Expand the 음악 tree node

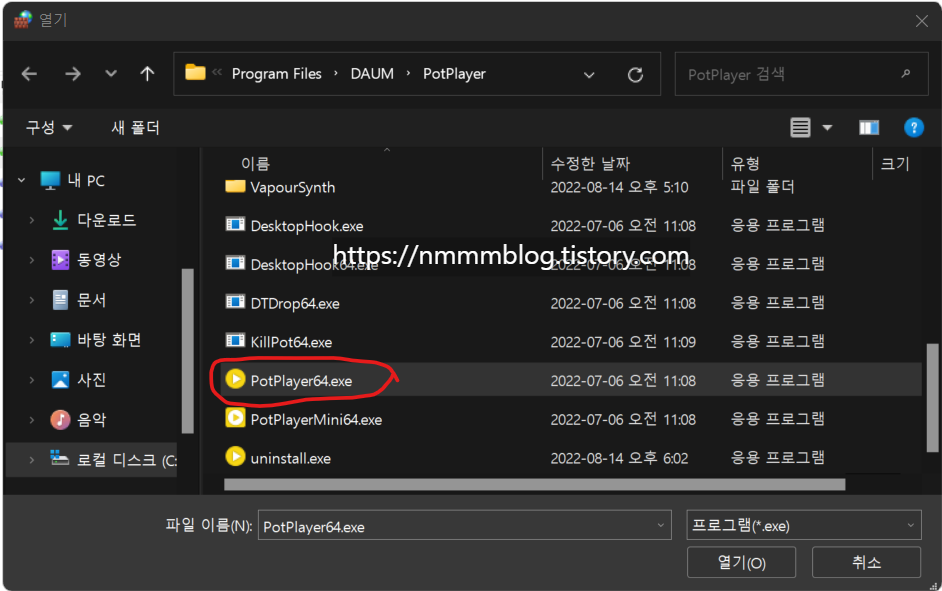pos(32,420)
